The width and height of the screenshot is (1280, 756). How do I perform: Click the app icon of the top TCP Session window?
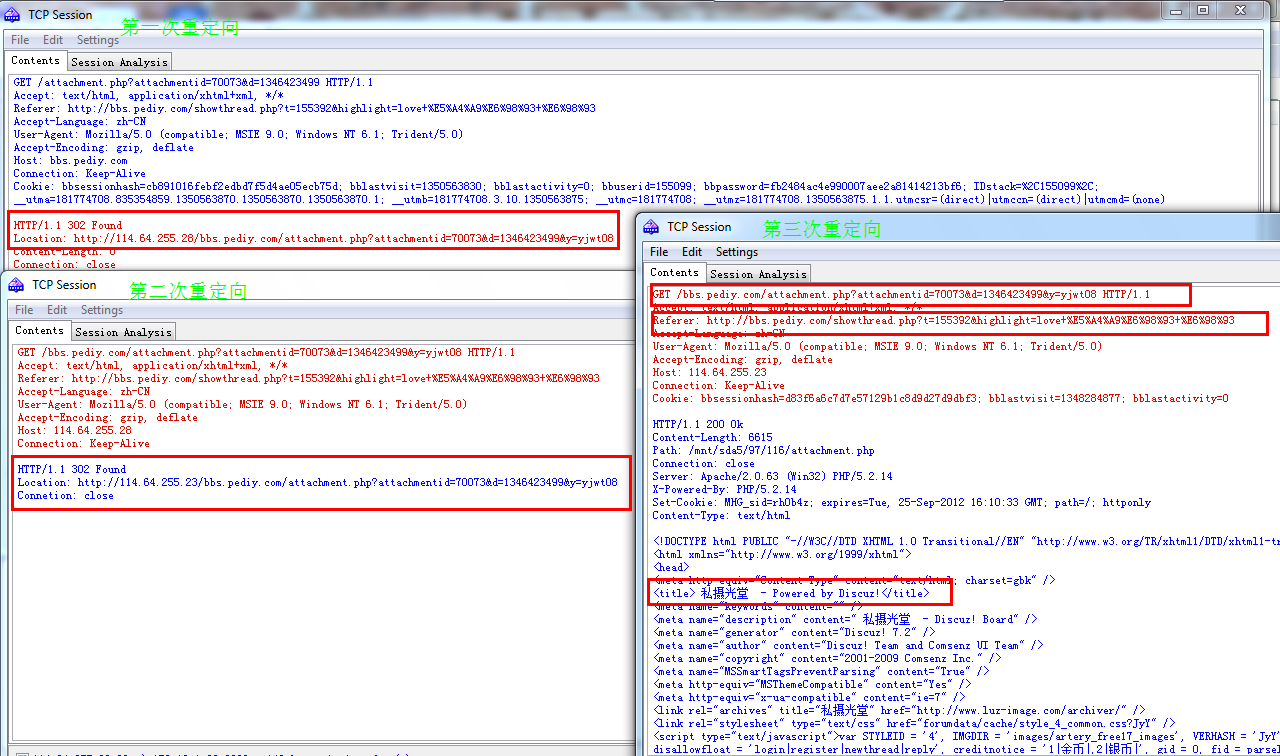coord(12,15)
